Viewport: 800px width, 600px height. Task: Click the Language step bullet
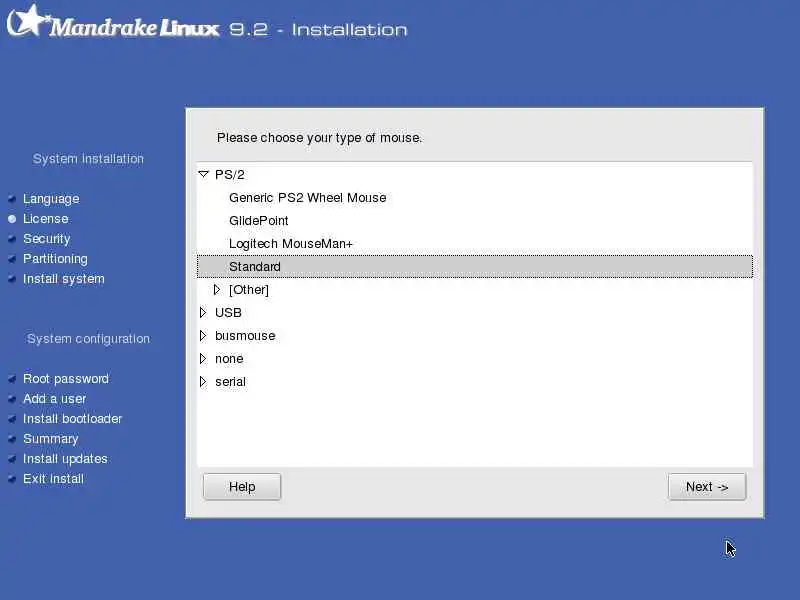[x=12, y=199]
